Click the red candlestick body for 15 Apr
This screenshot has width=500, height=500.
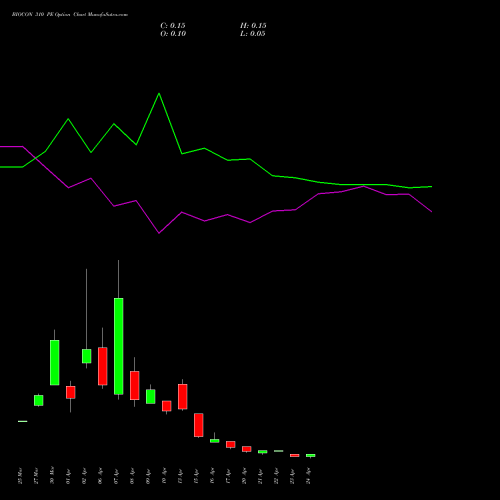(199, 425)
